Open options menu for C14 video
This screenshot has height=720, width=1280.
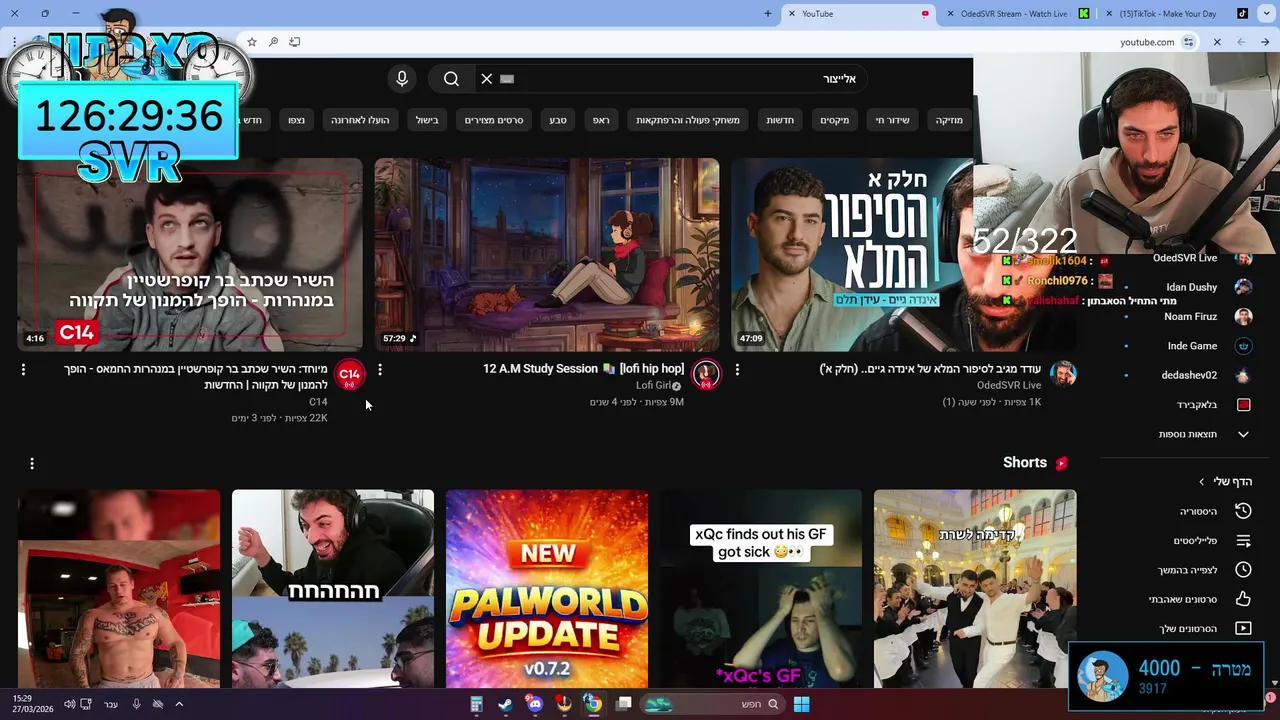23,370
